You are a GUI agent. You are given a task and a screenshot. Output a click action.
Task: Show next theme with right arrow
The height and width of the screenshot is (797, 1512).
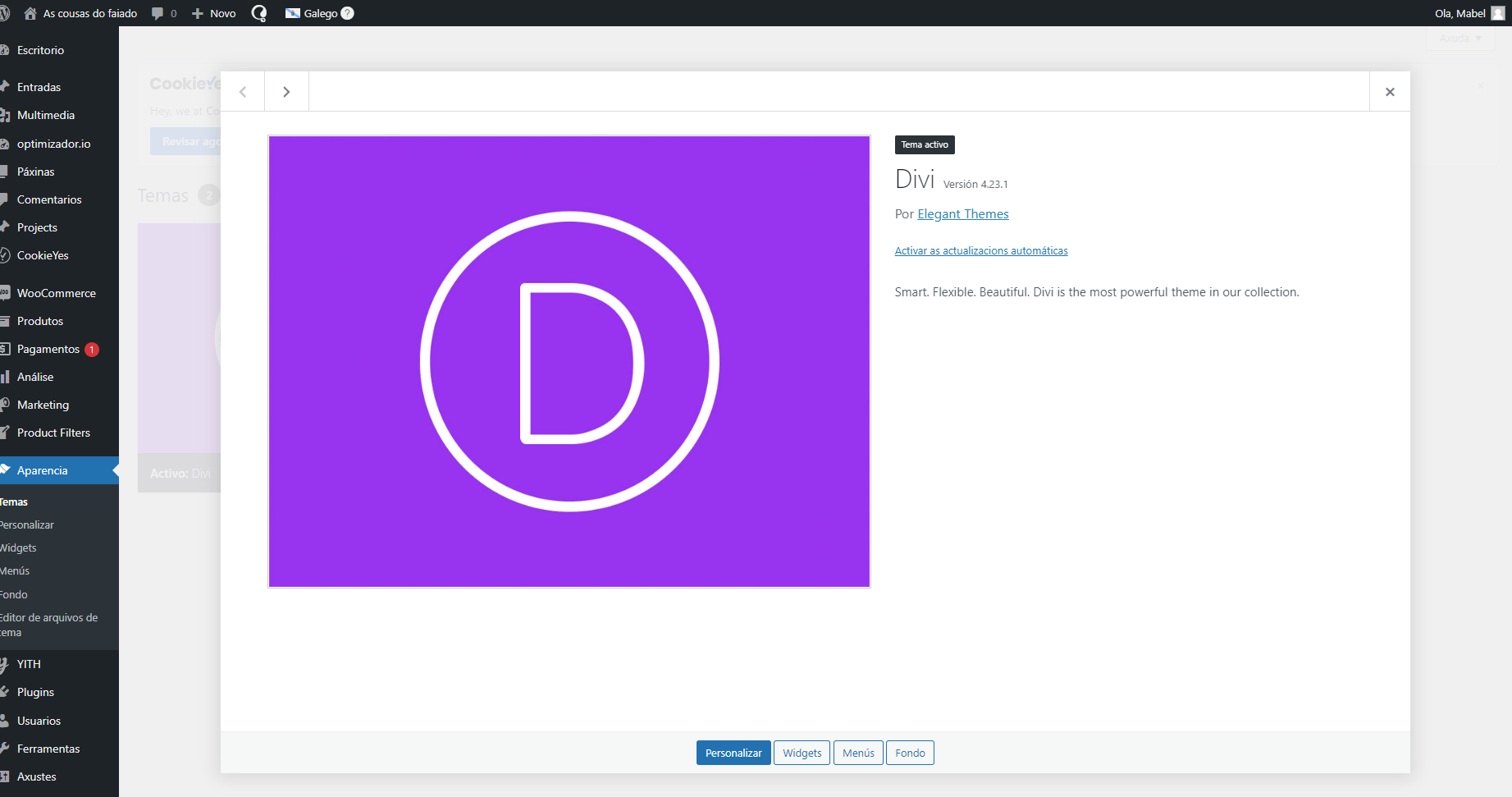coord(286,92)
